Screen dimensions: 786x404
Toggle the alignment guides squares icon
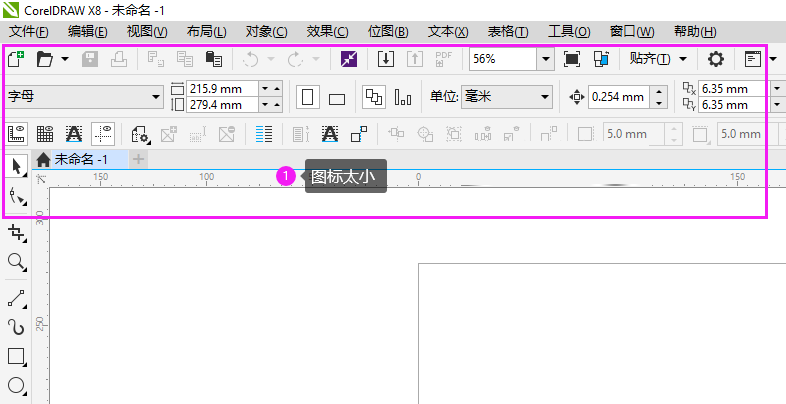coord(359,134)
